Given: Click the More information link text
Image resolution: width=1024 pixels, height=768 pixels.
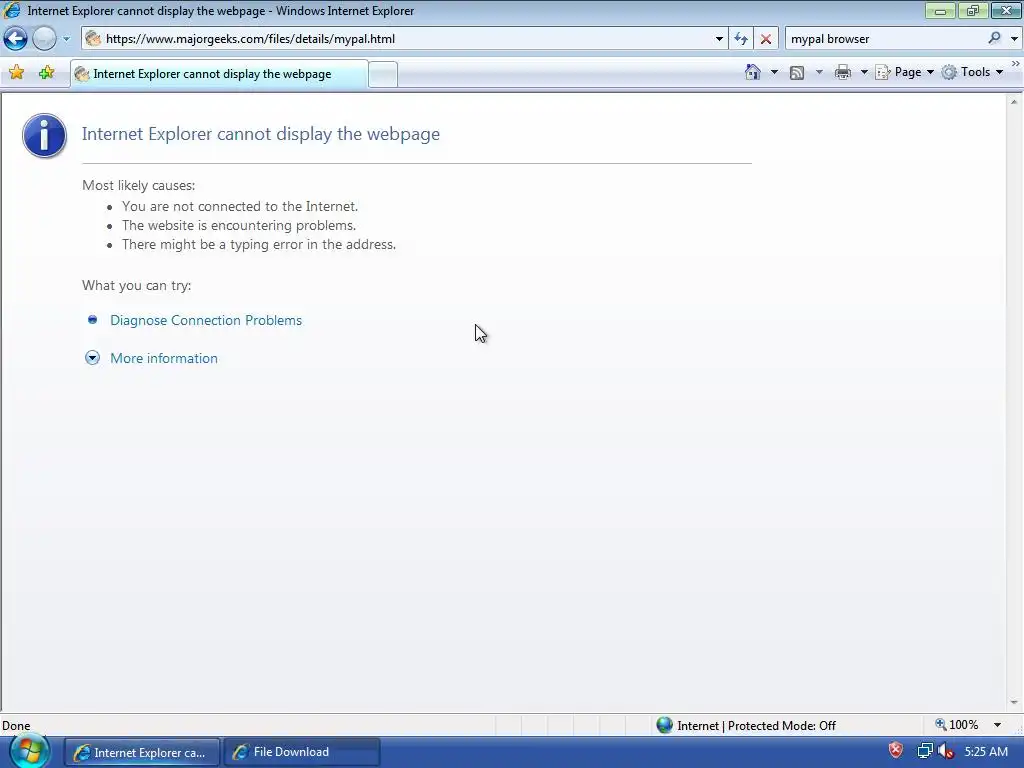Looking at the screenshot, I should tap(164, 358).
